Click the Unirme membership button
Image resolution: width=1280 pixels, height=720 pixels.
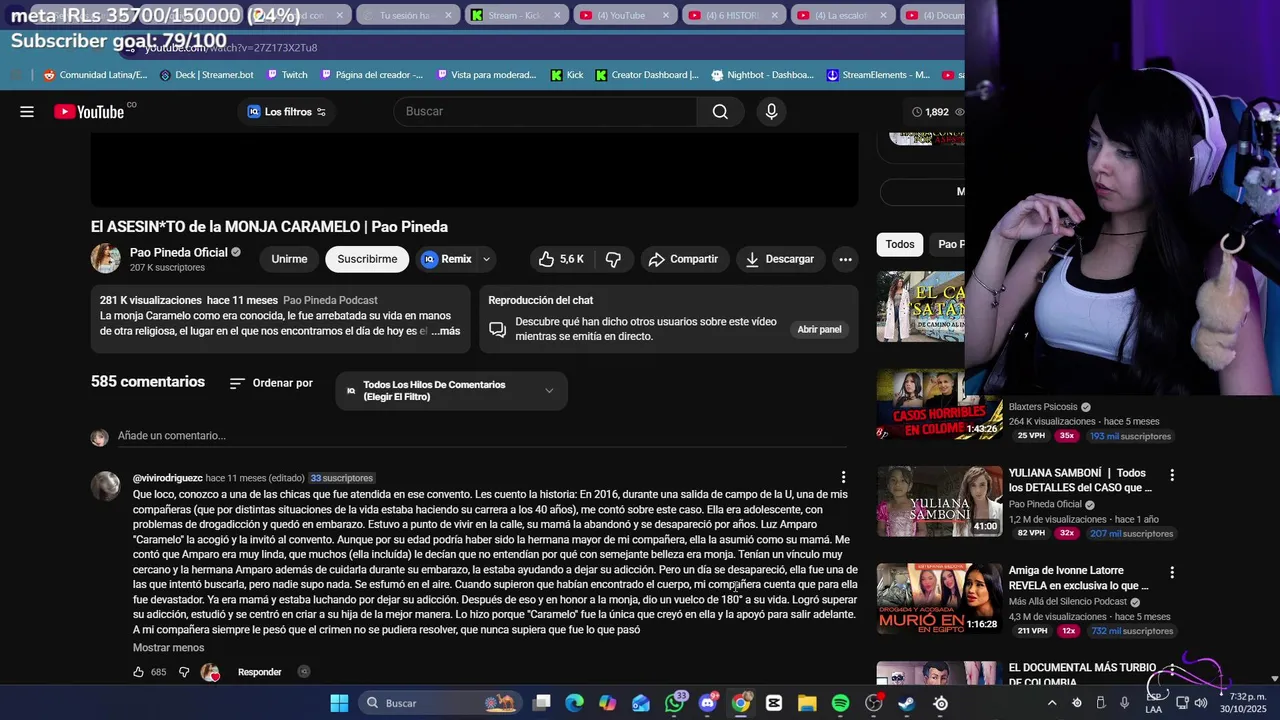289,259
